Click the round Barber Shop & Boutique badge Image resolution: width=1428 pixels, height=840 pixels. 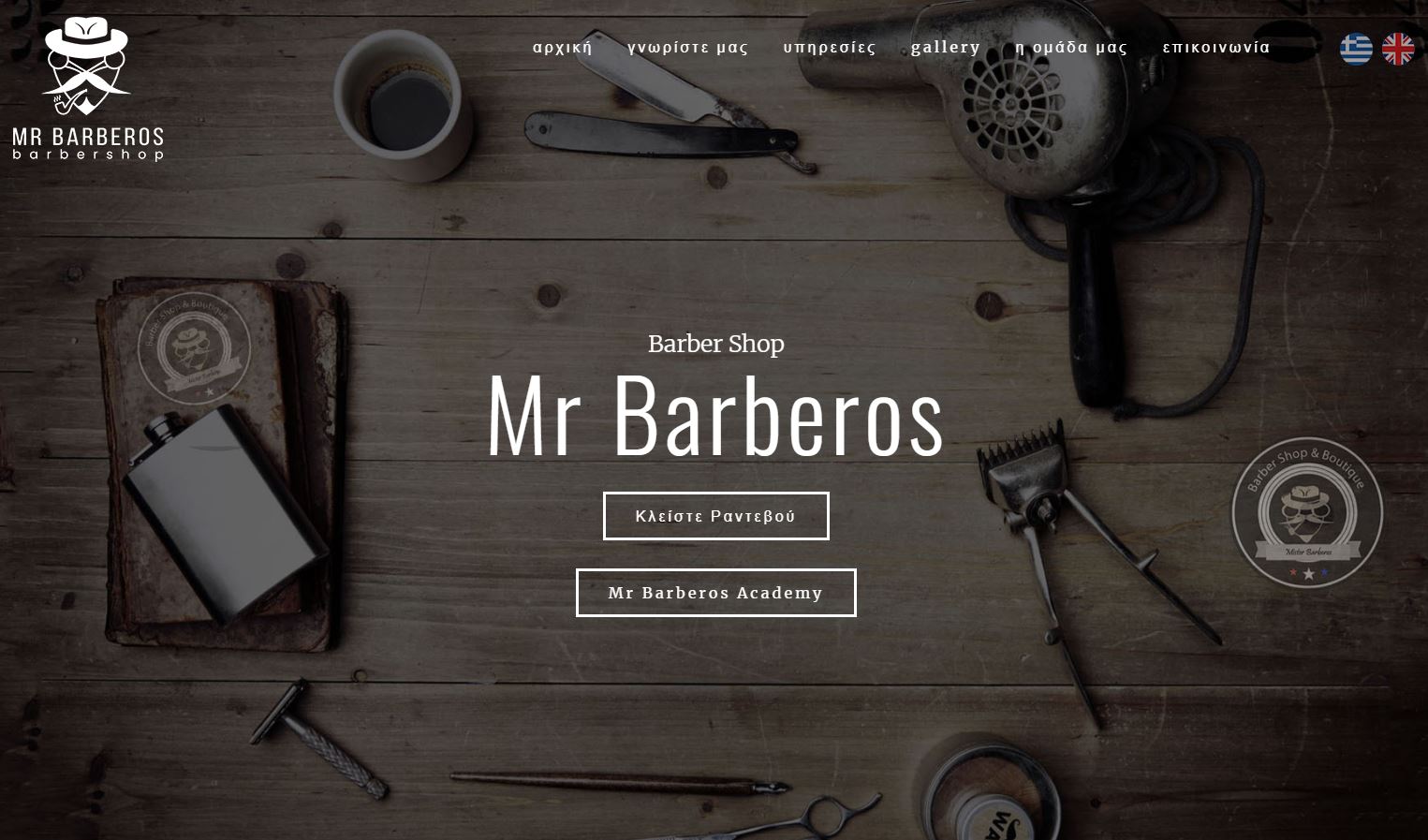[x=1307, y=512]
